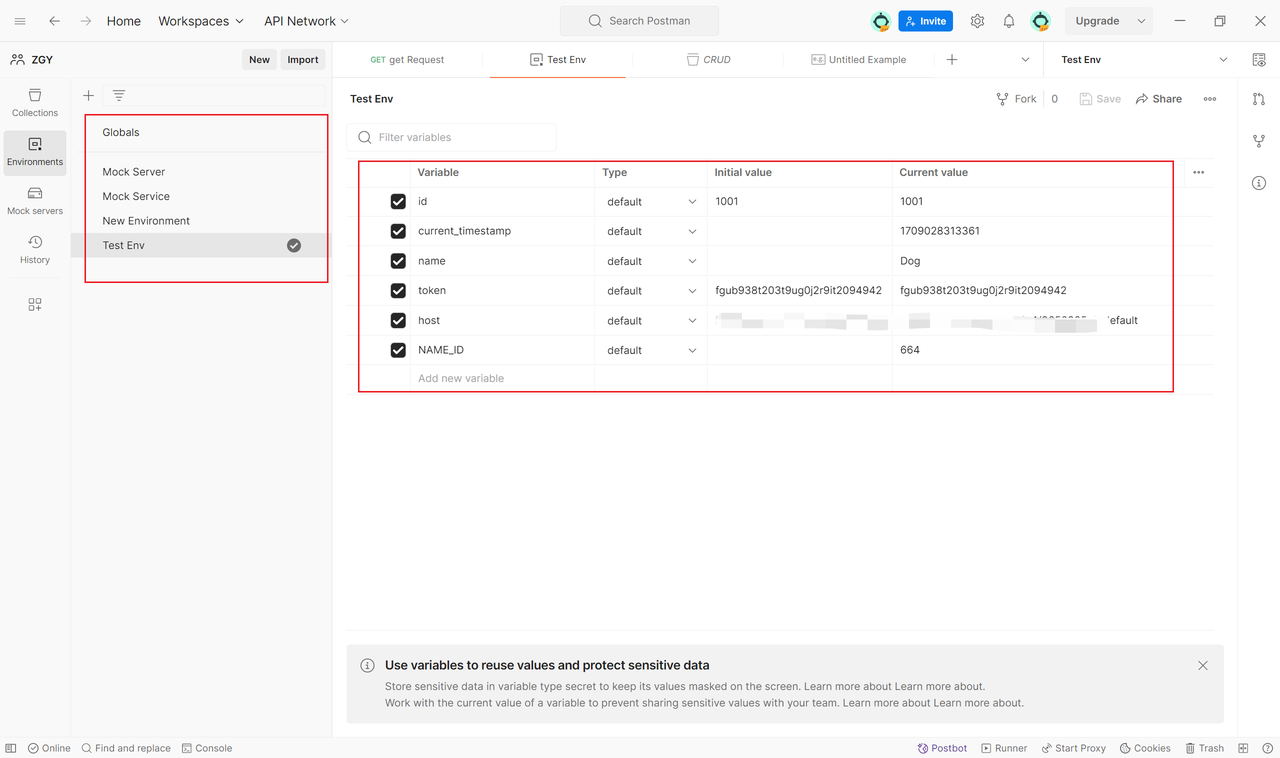Create a new environment with plus icon
The width and height of the screenshot is (1280, 758).
tap(88, 96)
